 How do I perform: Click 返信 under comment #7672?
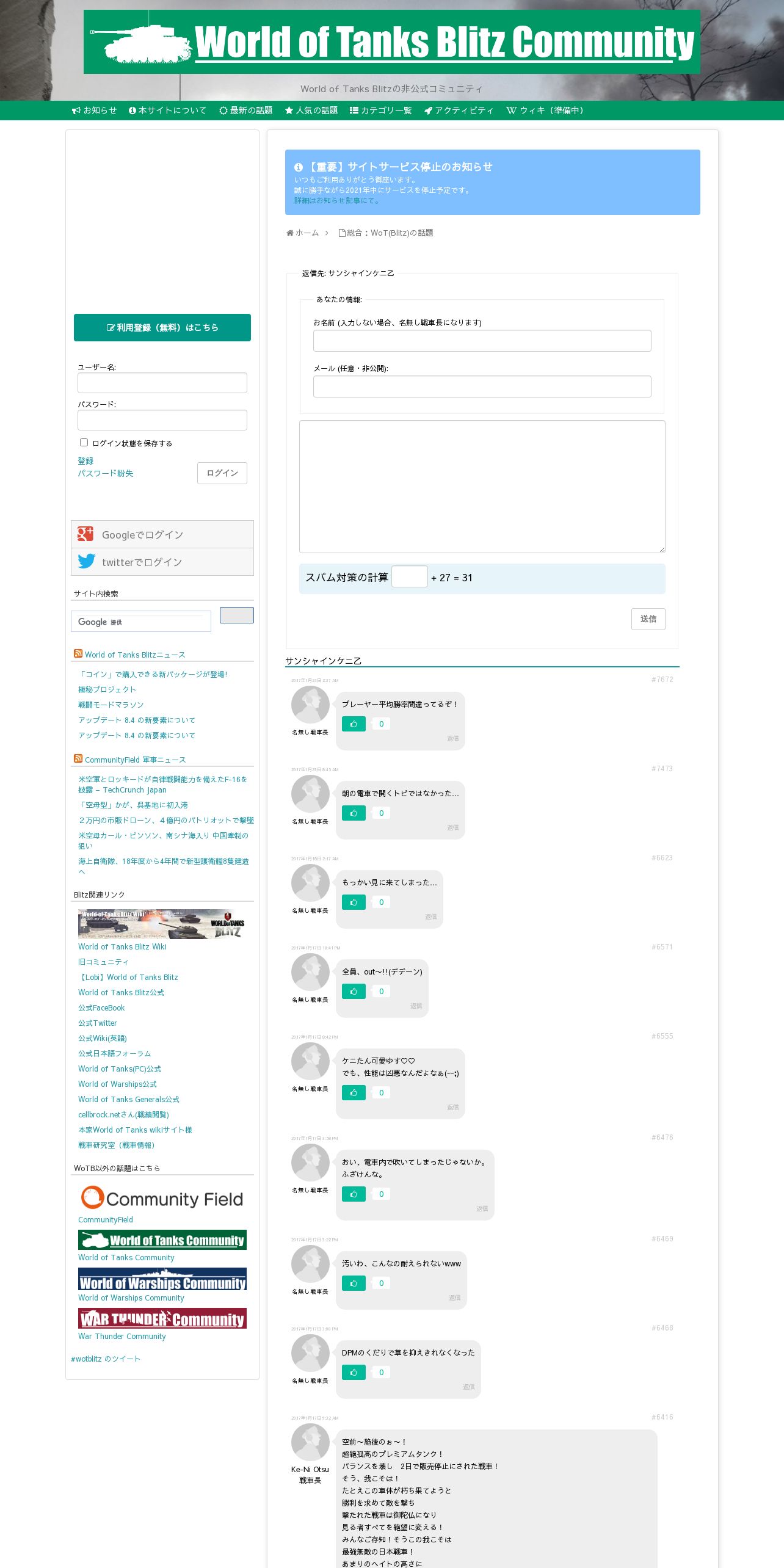click(x=452, y=739)
